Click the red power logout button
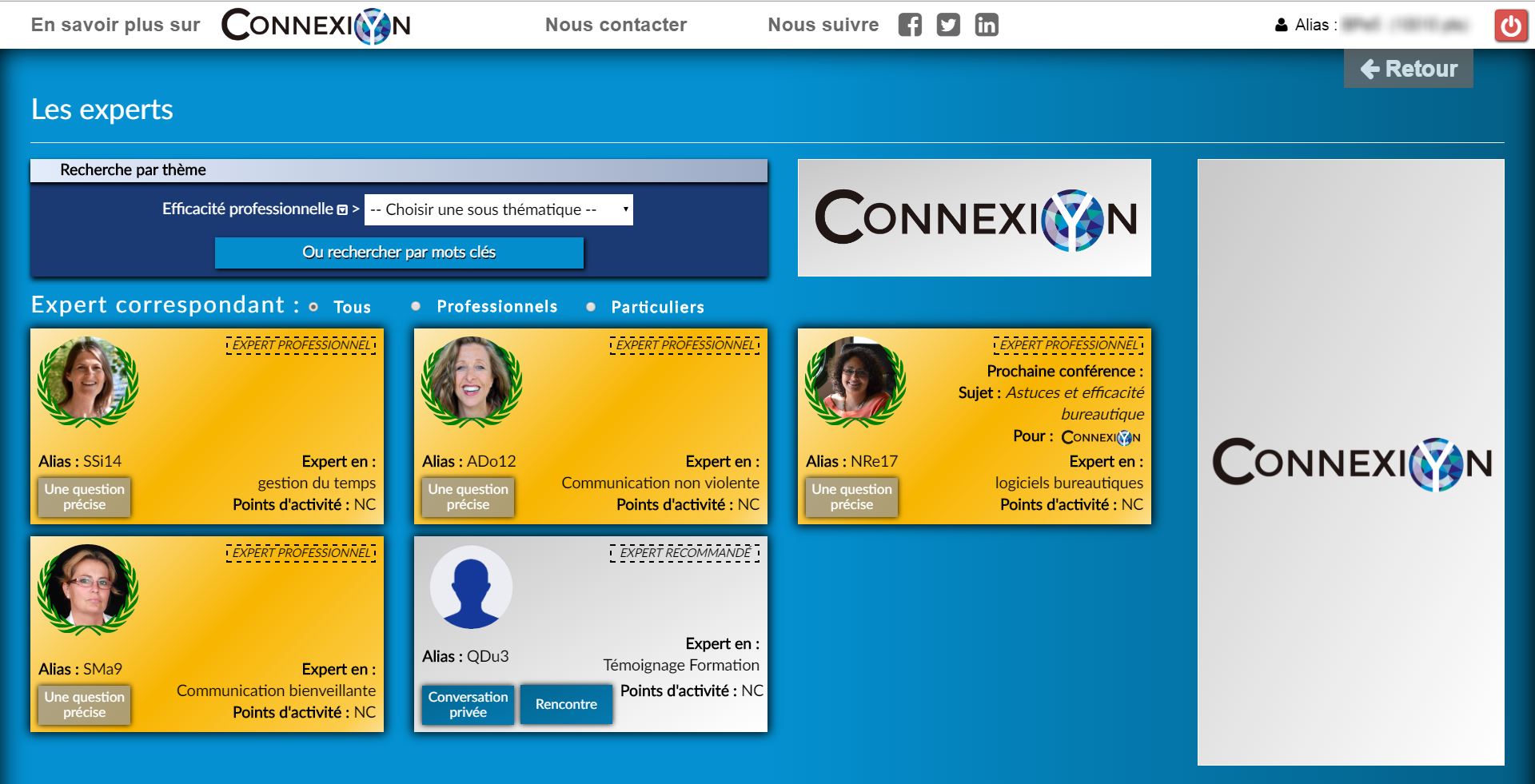The width and height of the screenshot is (1535, 784). point(1511,26)
